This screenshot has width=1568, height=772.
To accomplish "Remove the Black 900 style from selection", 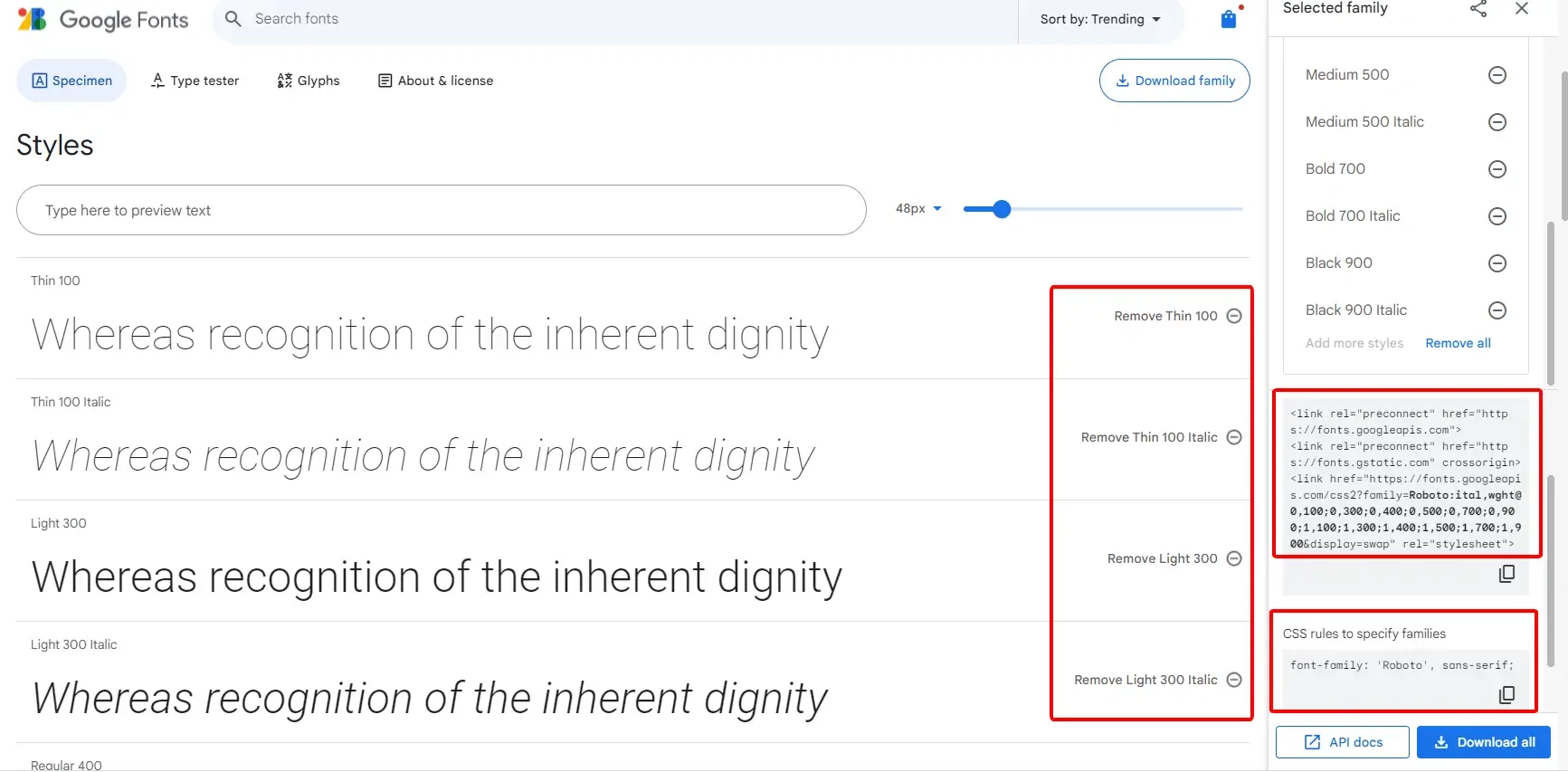I will coord(1497,263).
